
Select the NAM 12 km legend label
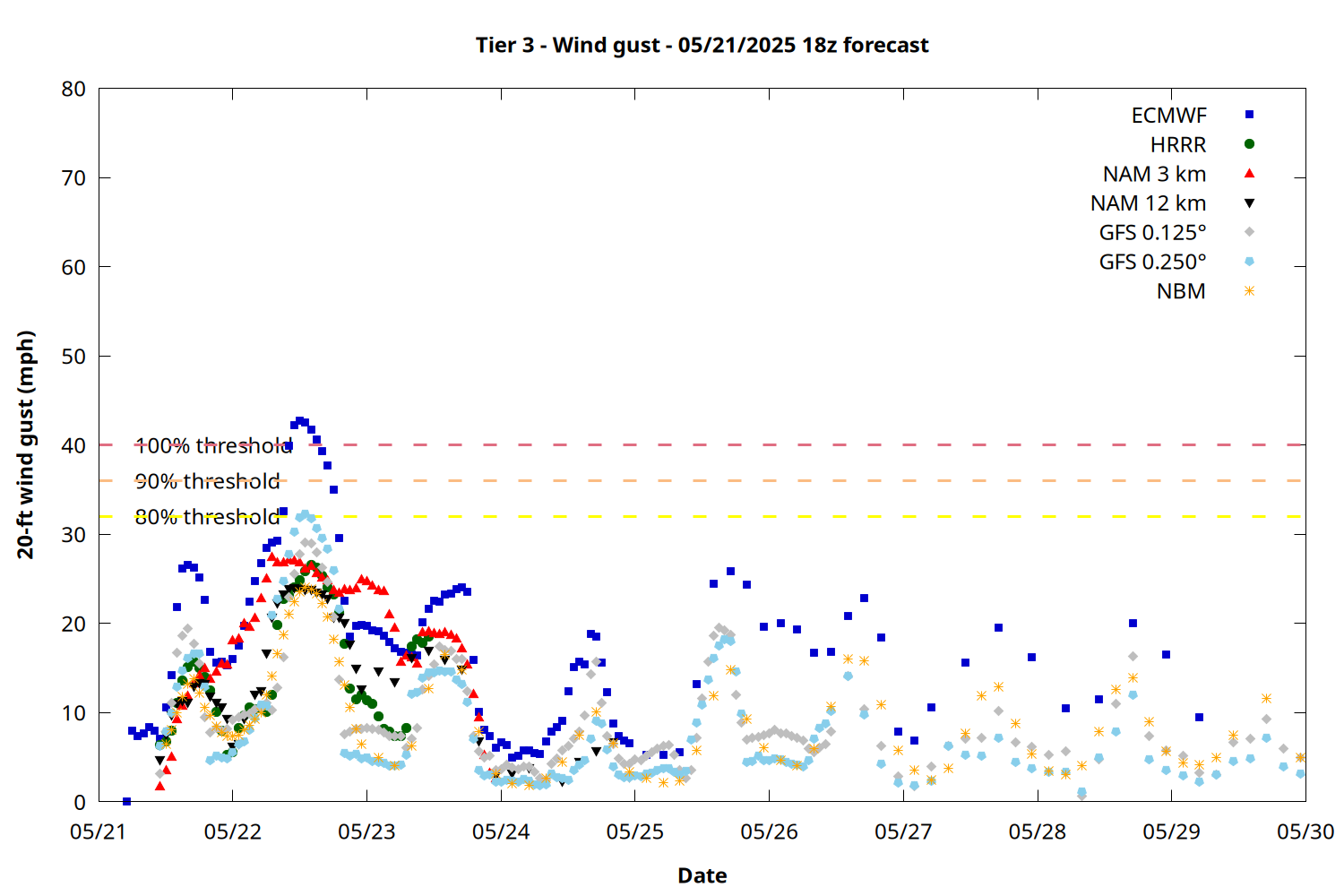tap(1148, 203)
